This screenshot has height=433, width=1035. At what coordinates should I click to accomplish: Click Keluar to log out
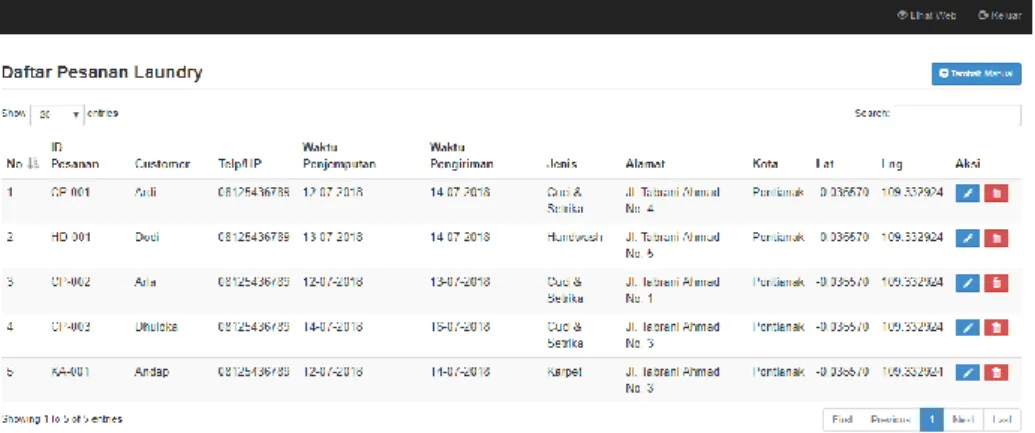999,15
